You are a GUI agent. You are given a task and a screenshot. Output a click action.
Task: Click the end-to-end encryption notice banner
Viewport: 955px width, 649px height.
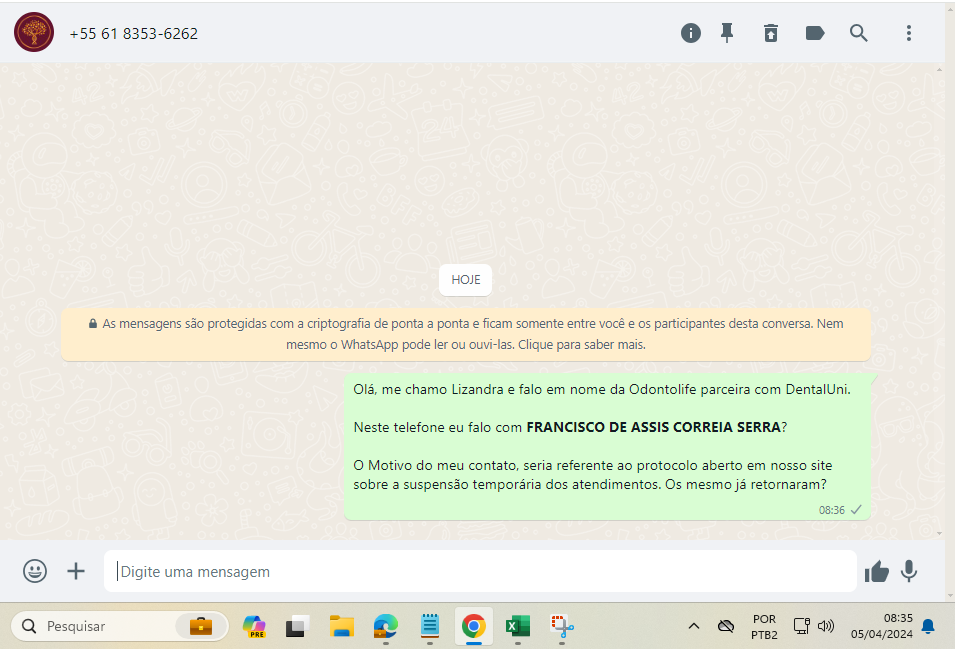466,334
